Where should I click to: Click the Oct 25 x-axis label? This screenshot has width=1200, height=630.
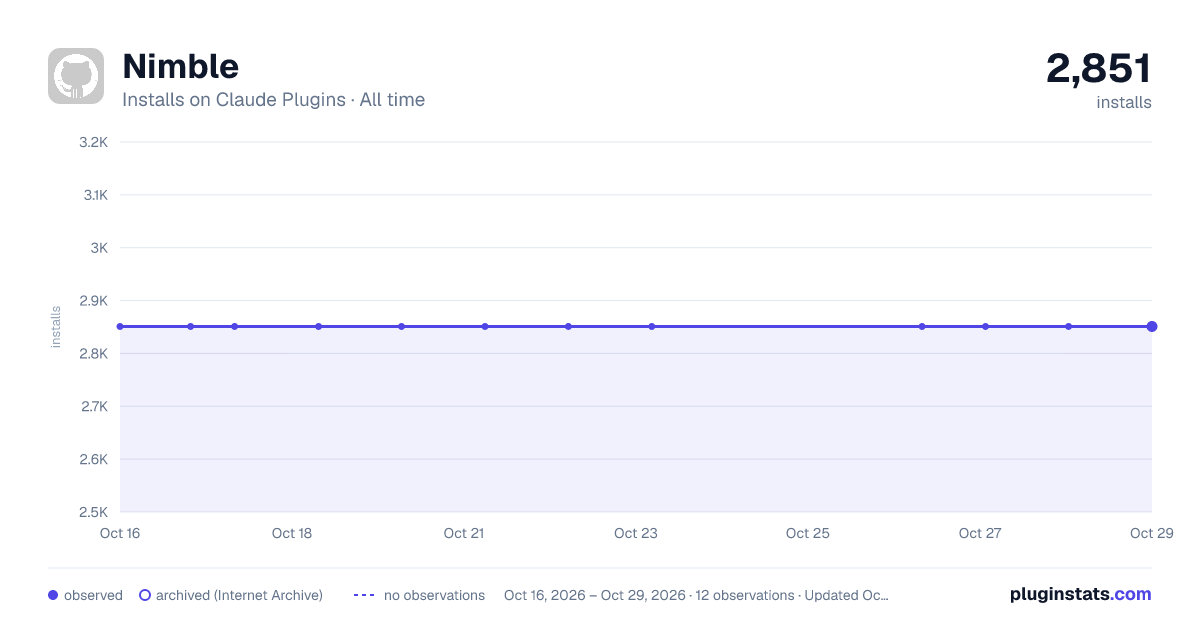tap(808, 533)
